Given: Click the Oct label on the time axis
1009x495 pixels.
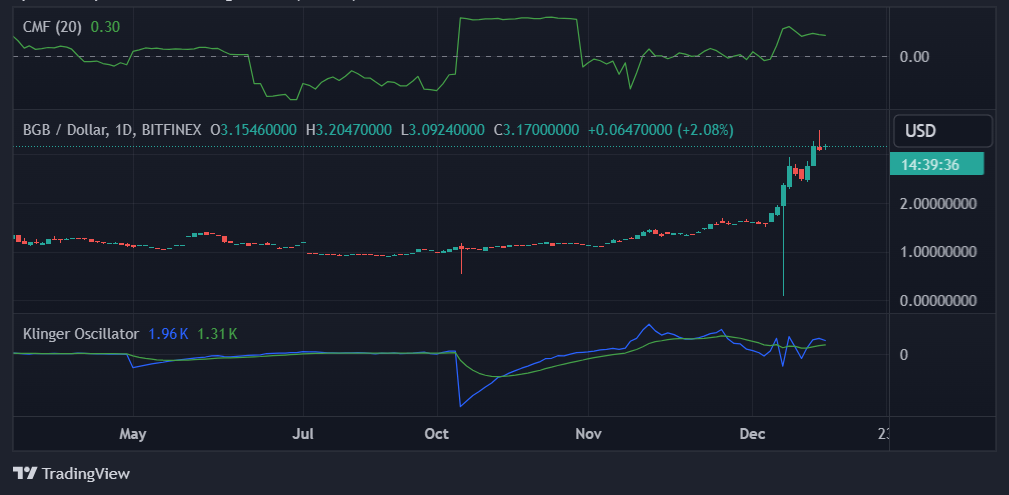Looking at the screenshot, I should (x=436, y=434).
